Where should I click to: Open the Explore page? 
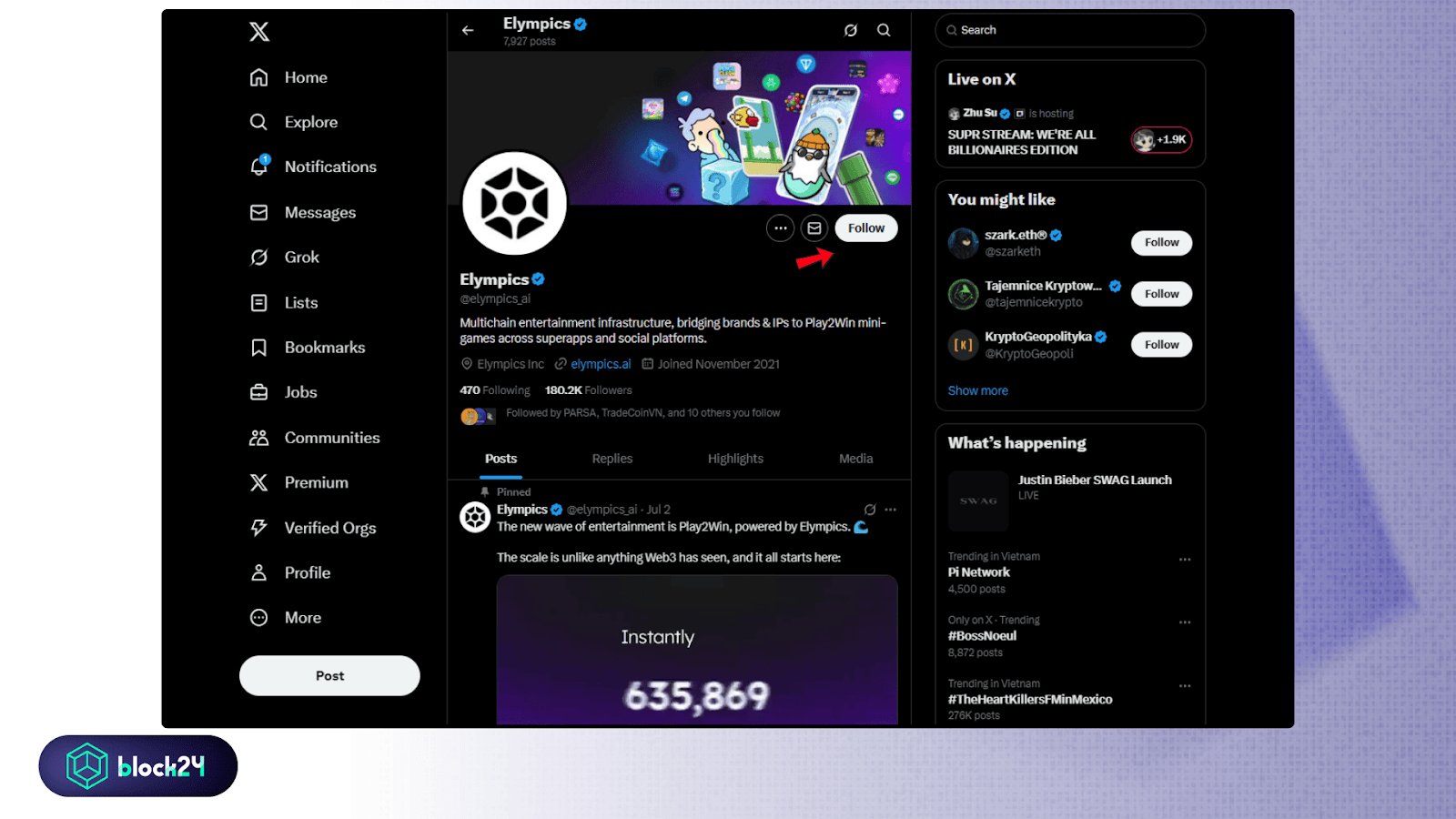293,122
